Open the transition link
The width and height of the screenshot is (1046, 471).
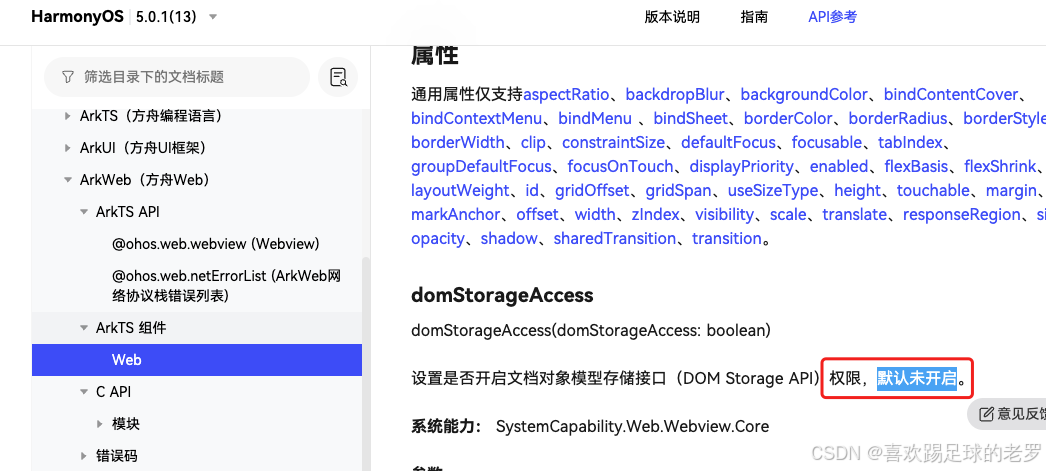[726, 238]
